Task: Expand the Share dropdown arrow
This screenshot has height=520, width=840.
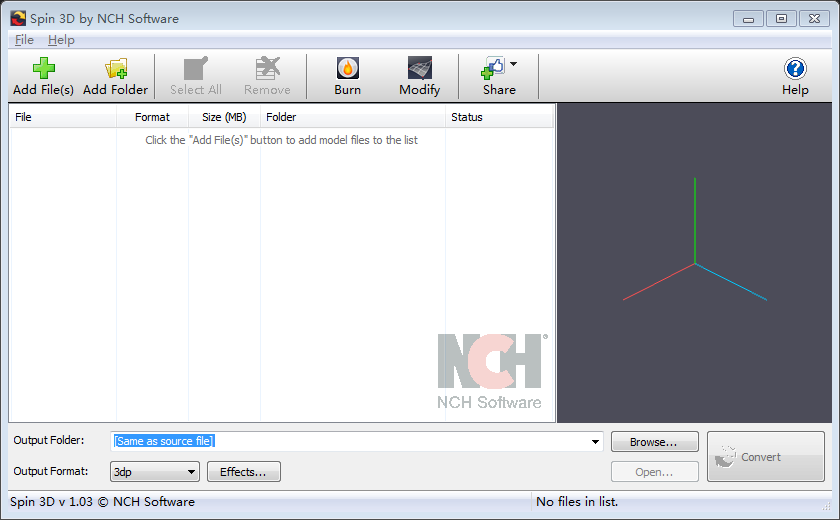Action: [513, 64]
